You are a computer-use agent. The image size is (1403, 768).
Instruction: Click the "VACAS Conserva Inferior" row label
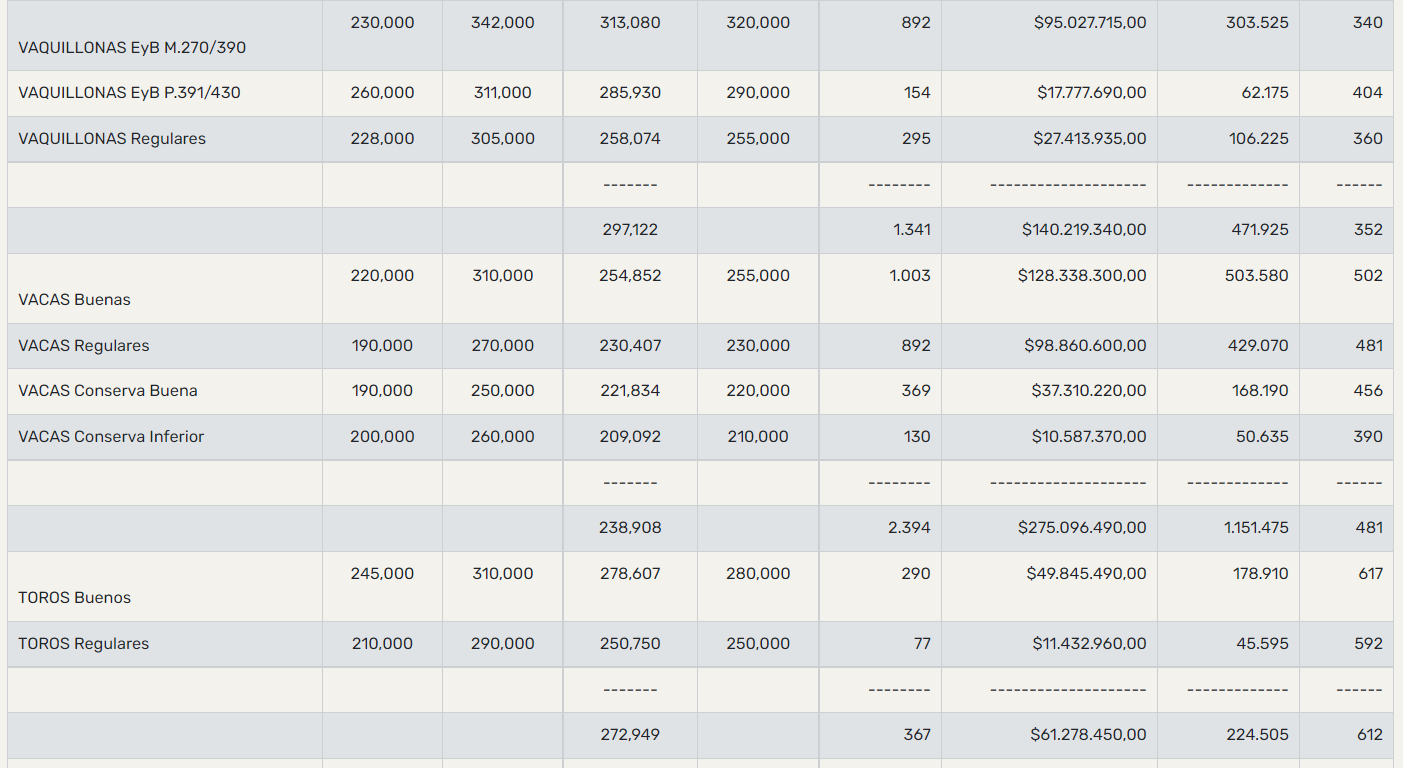(111, 437)
